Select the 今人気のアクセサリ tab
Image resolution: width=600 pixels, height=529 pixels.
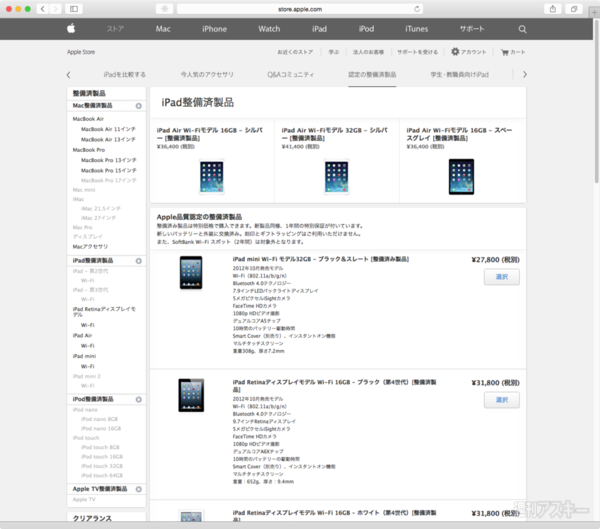click(207, 75)
